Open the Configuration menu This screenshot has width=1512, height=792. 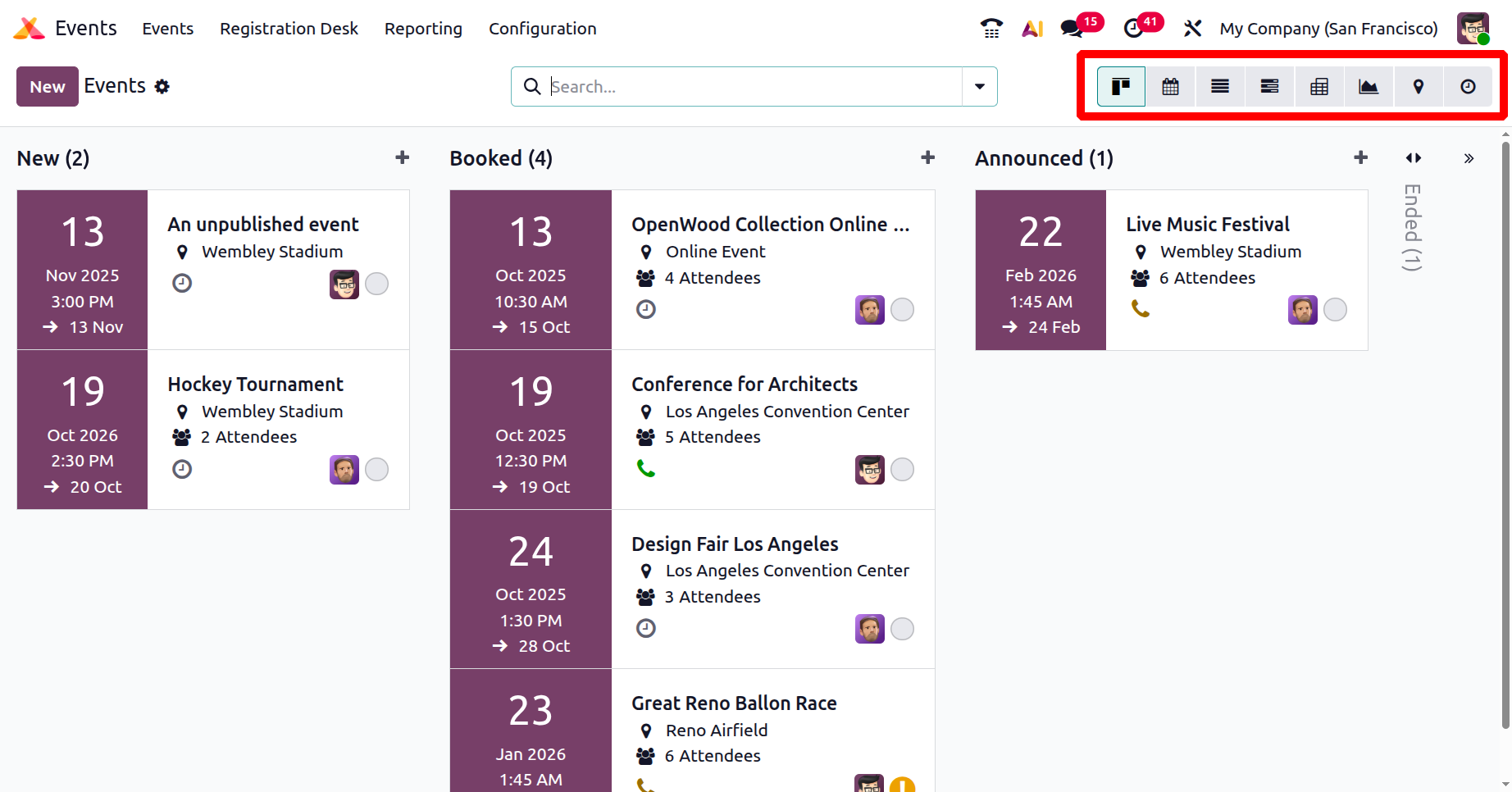[542, 29]
